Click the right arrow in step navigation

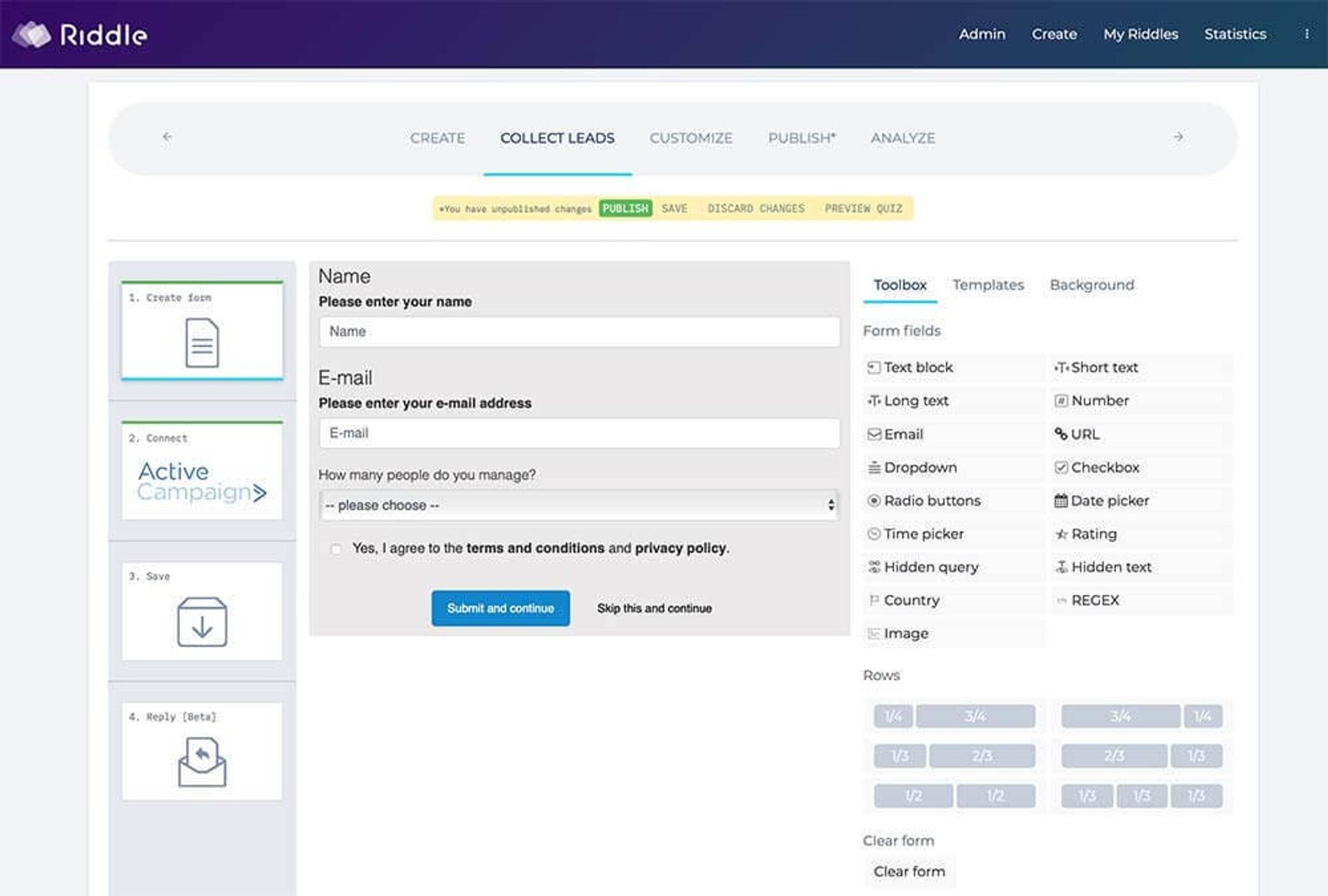click(x=1178, y=137)
